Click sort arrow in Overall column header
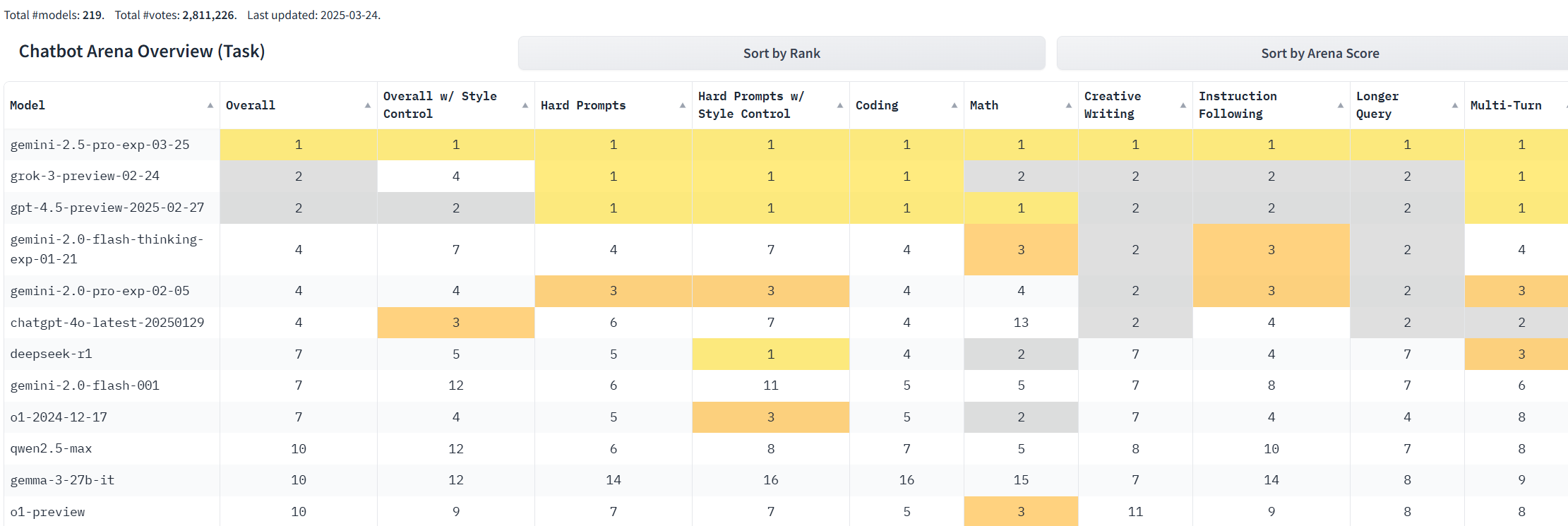 [368, 105]
